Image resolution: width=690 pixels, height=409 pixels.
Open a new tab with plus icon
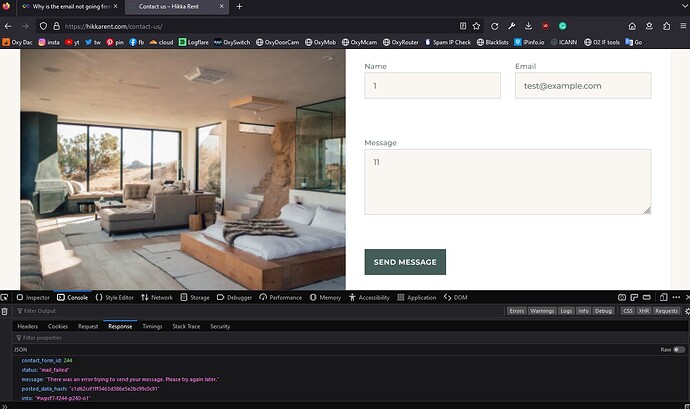click(239, 6)
